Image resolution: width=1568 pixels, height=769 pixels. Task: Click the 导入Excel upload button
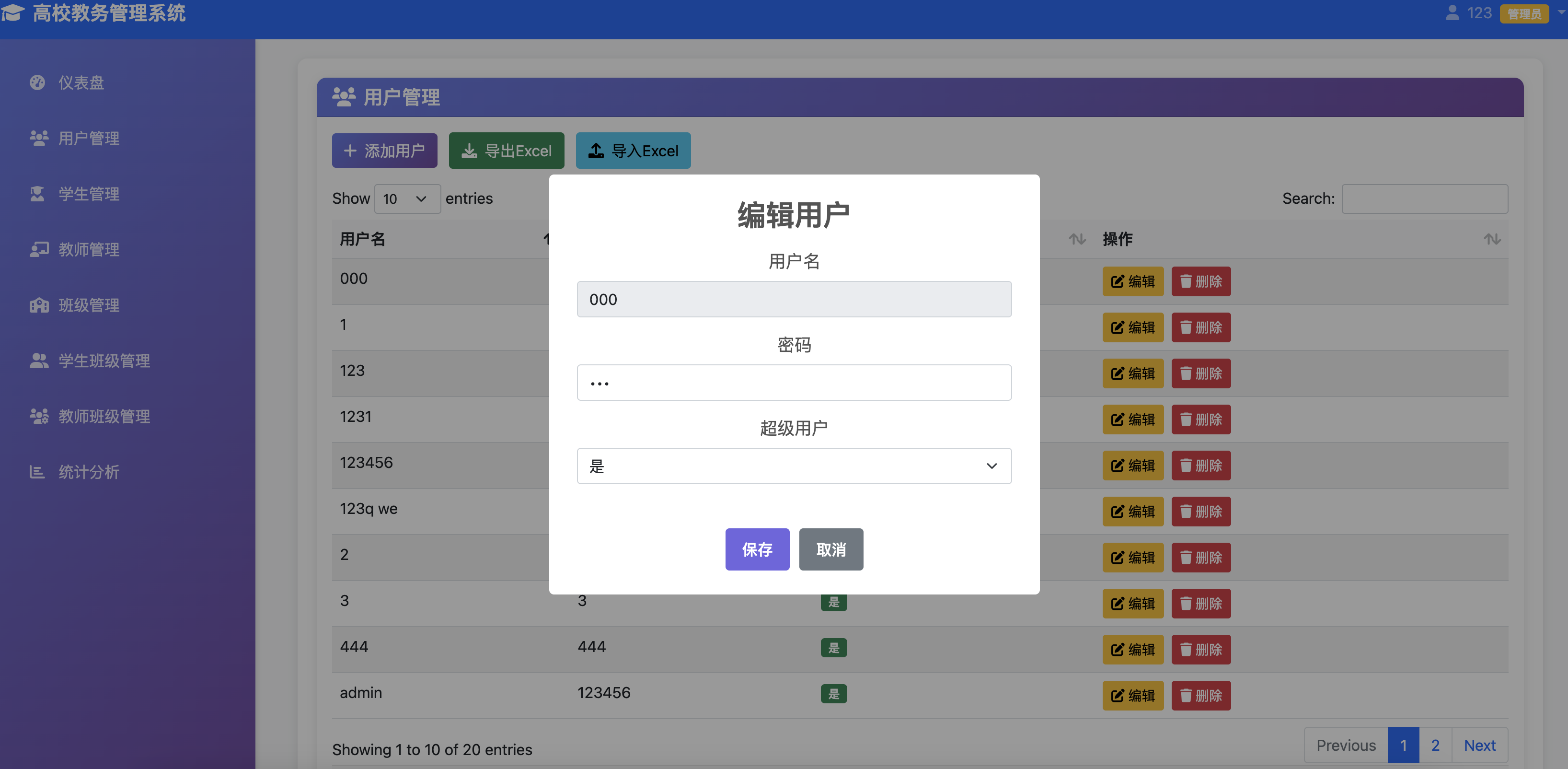click(x=633, y=151)
